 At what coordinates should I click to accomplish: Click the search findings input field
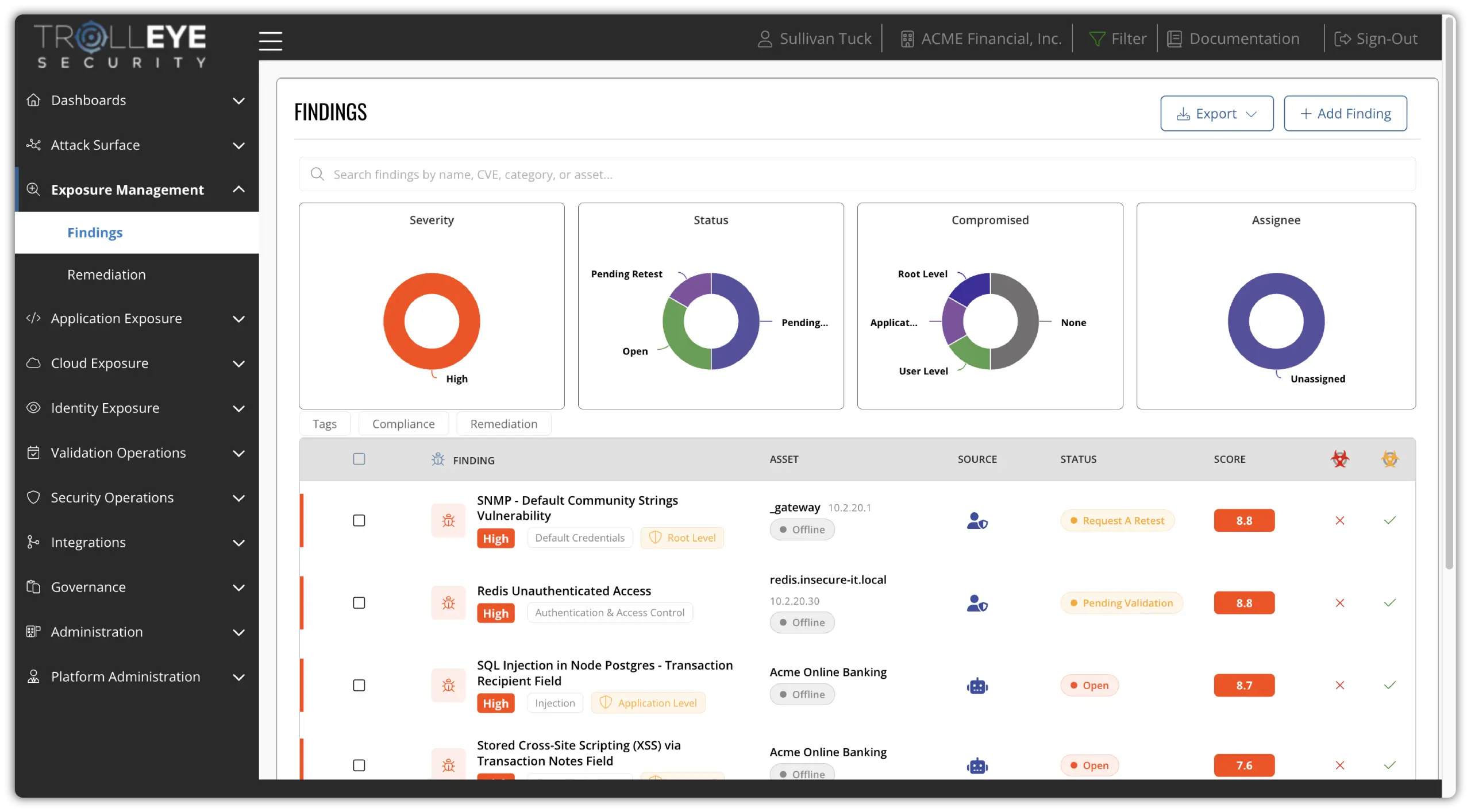(x=856, y=174)
